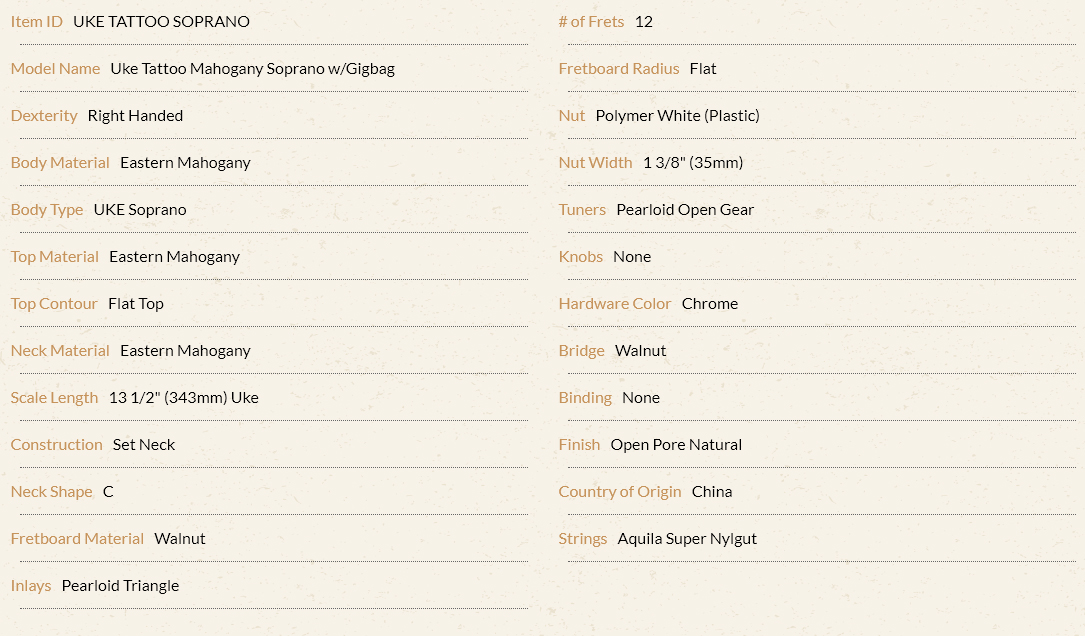This screenshot has width=1085, height=636.
Task: Click the Fretboard Material label
Action: (77, 538)
